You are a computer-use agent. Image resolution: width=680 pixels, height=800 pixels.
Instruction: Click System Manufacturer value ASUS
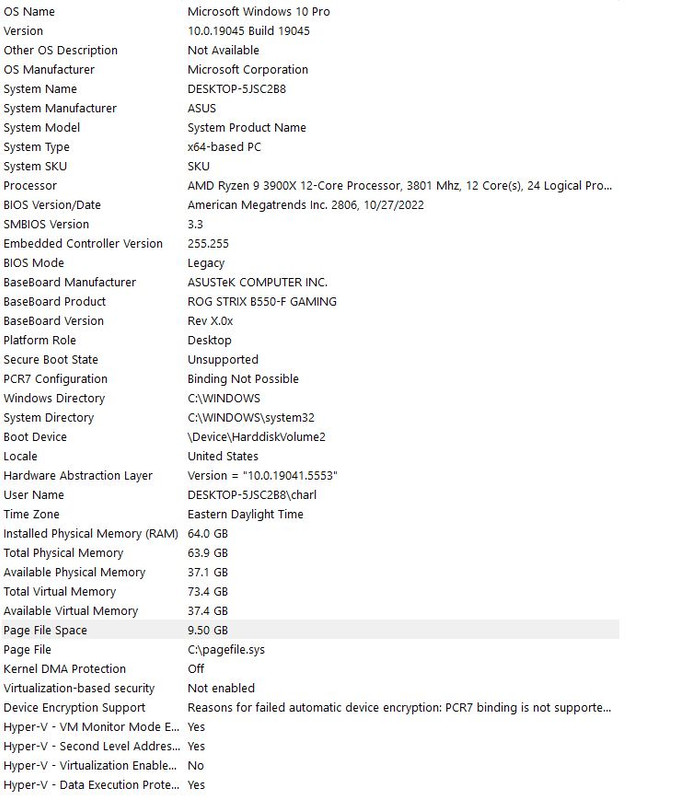(202, 108)
